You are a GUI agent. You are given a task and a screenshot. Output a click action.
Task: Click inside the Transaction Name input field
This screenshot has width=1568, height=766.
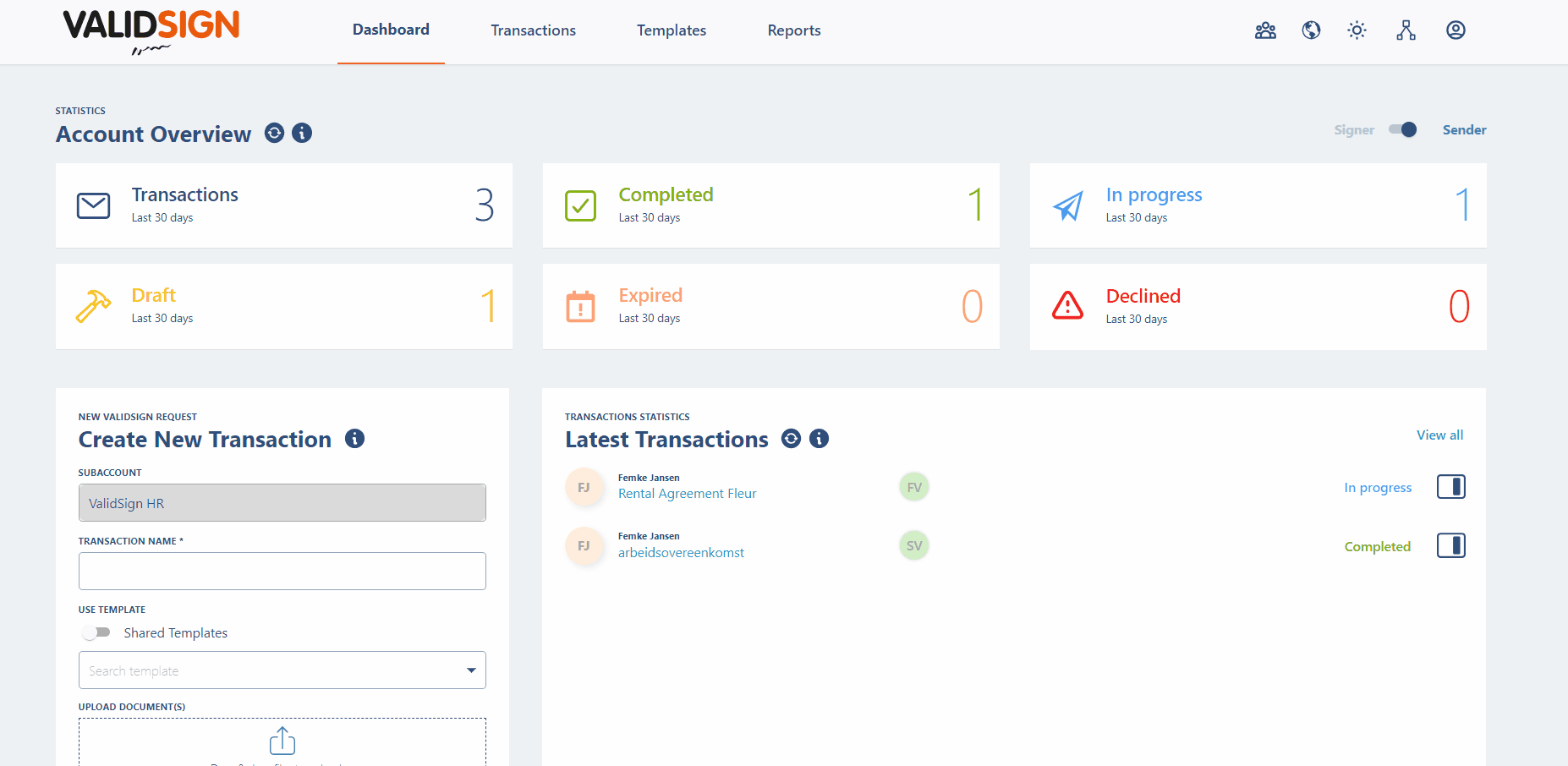282,571
